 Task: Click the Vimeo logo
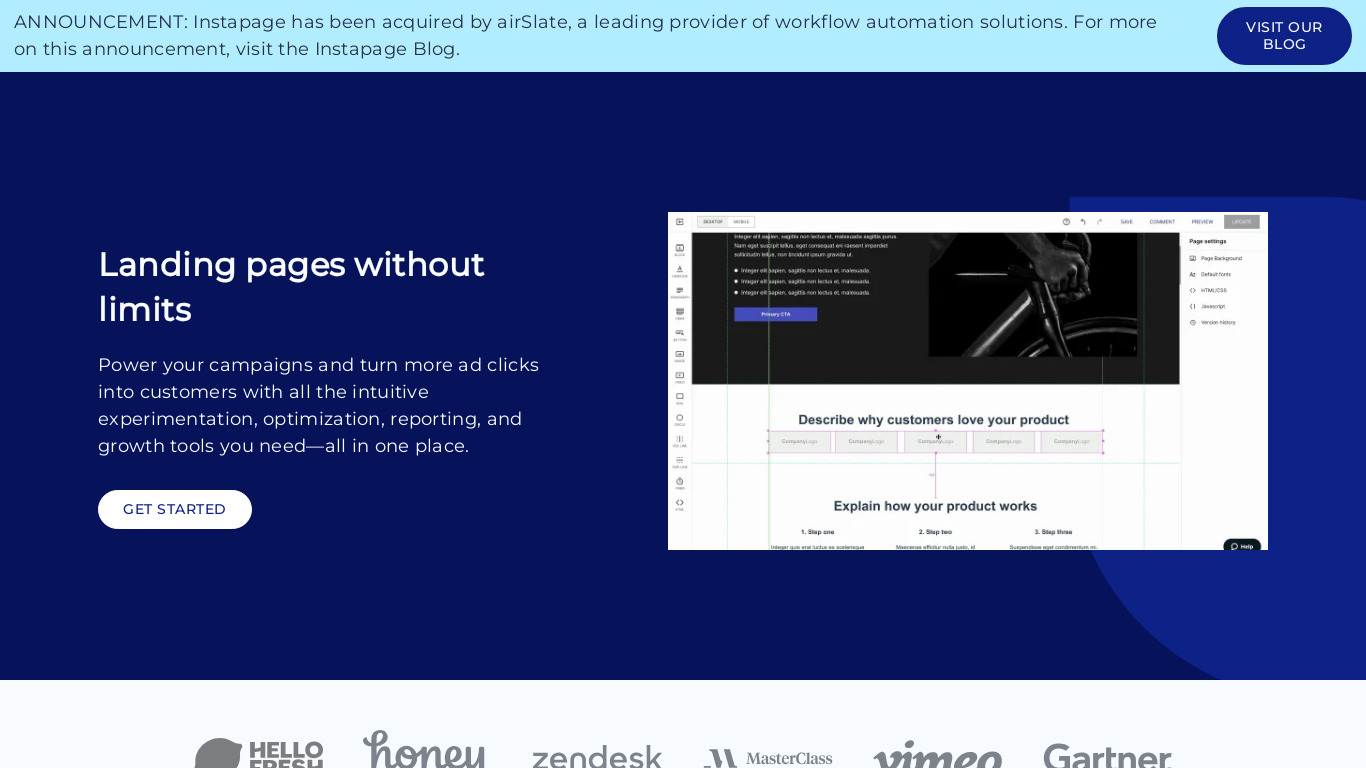938,756
